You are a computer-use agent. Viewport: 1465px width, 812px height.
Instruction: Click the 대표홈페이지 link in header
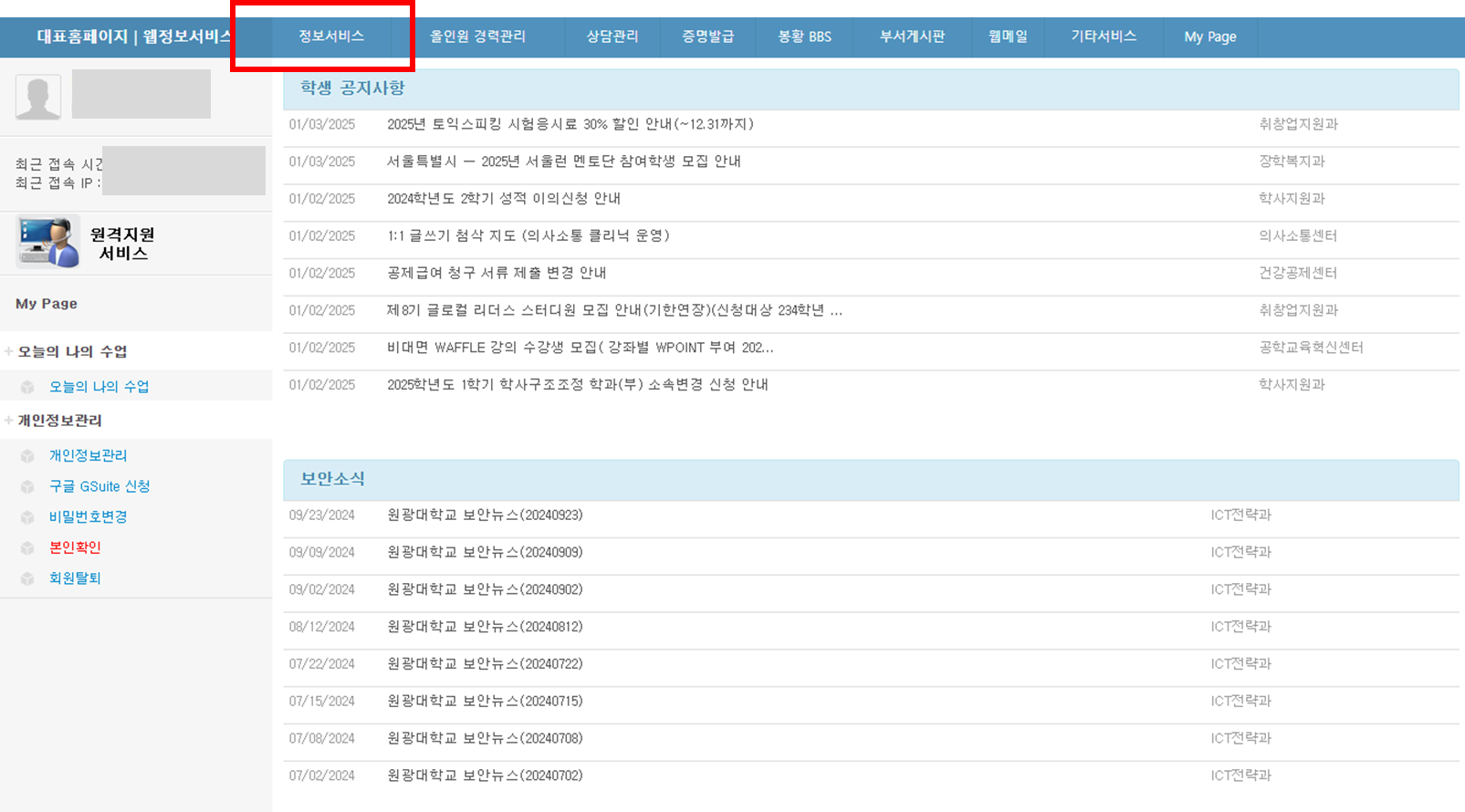click(x=82, y=36)
